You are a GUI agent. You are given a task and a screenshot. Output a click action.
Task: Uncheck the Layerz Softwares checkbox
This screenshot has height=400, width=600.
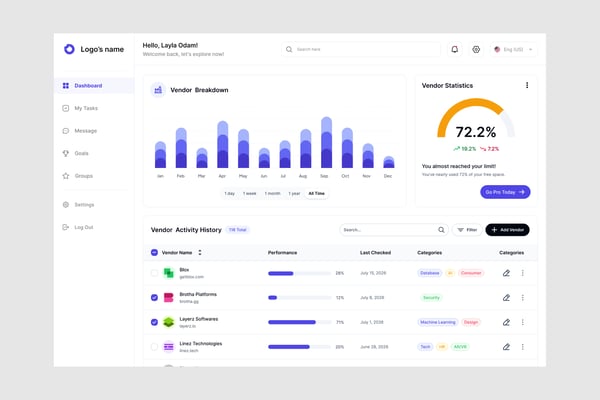click(154, 322)
